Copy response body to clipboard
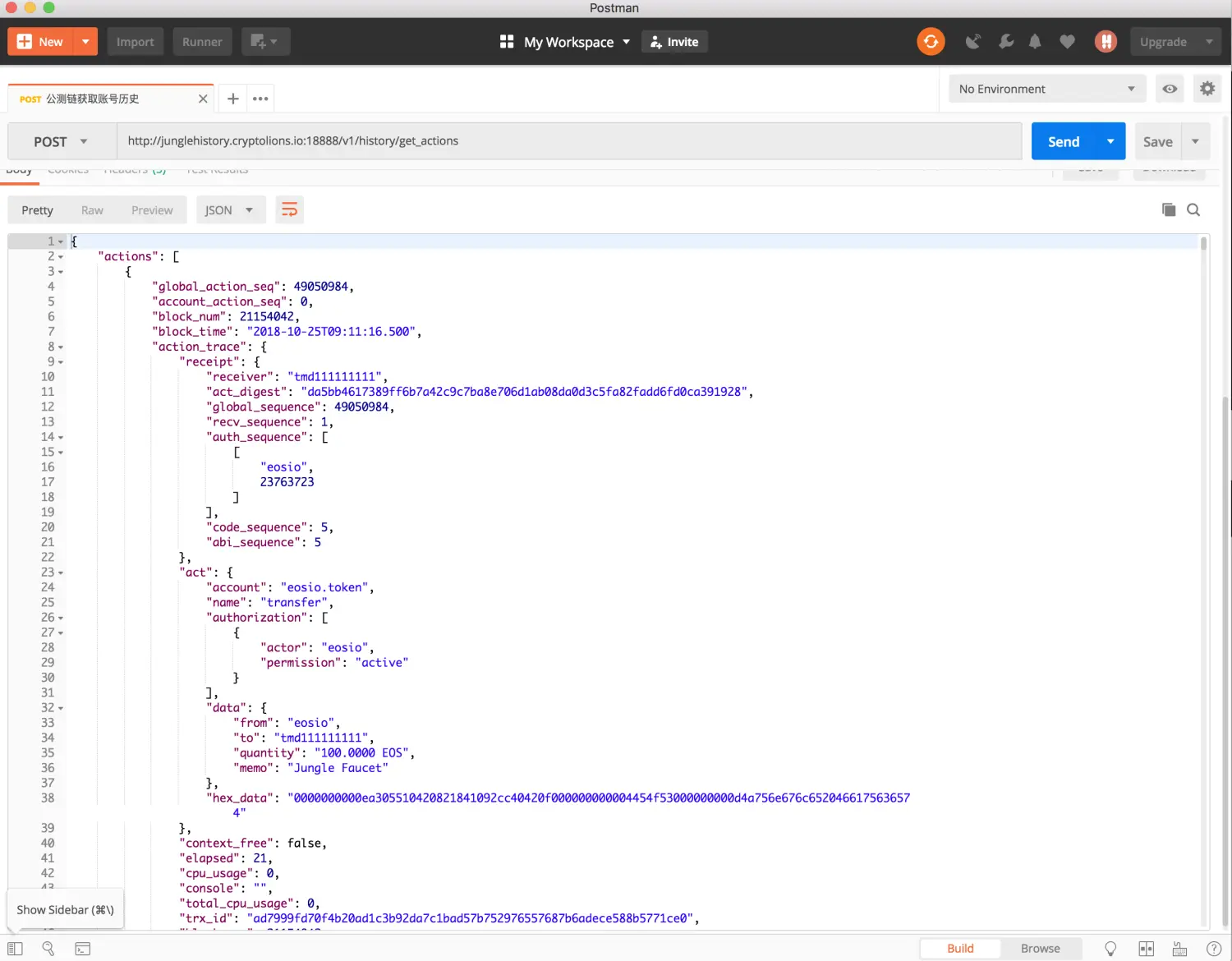 1169,210
